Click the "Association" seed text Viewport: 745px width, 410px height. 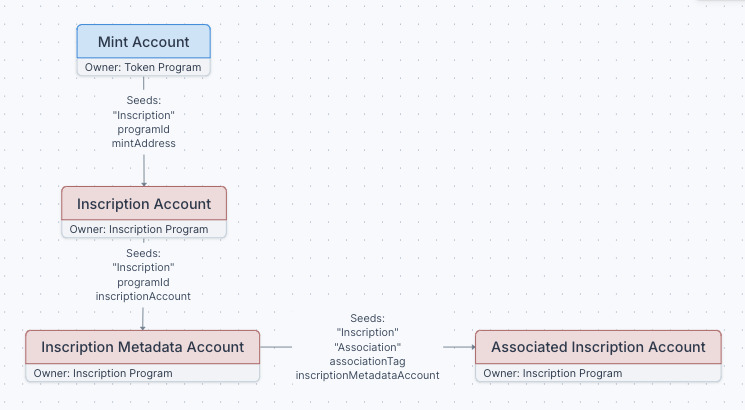click(x=368, y=346)
